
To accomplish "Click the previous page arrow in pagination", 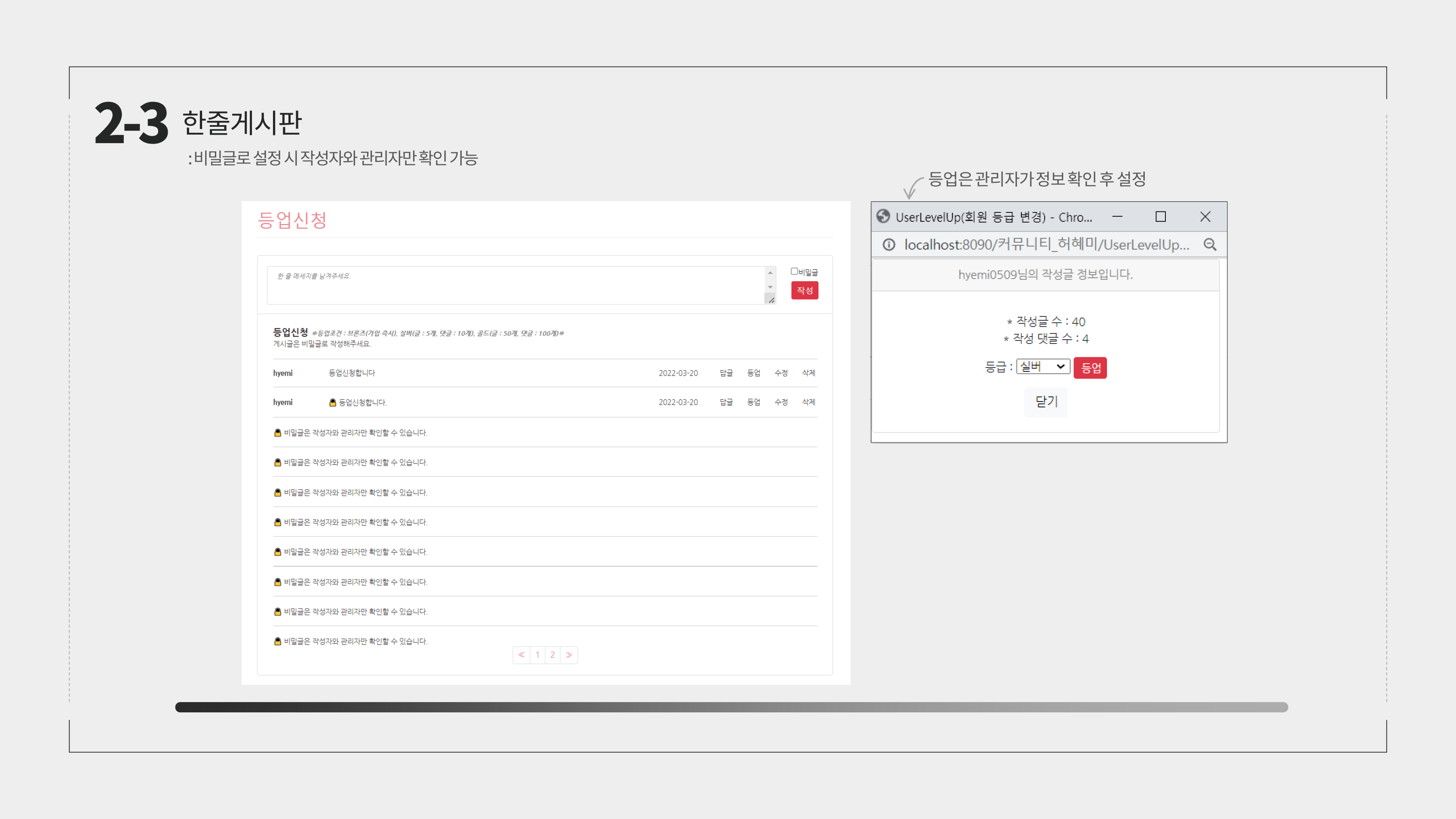I will pos(521,654).
